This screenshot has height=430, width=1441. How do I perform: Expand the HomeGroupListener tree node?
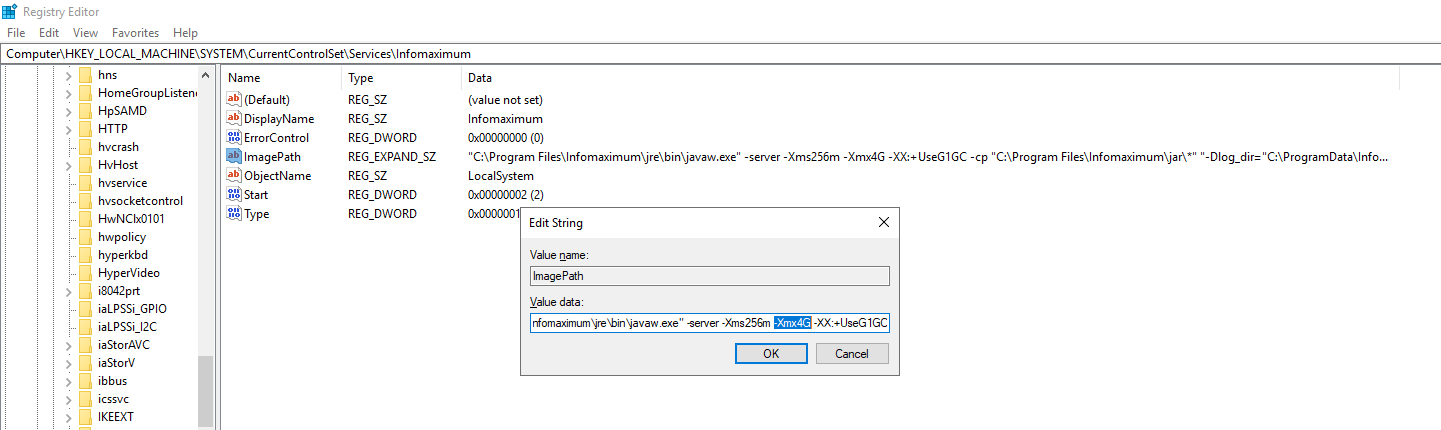tap(69, 93)
